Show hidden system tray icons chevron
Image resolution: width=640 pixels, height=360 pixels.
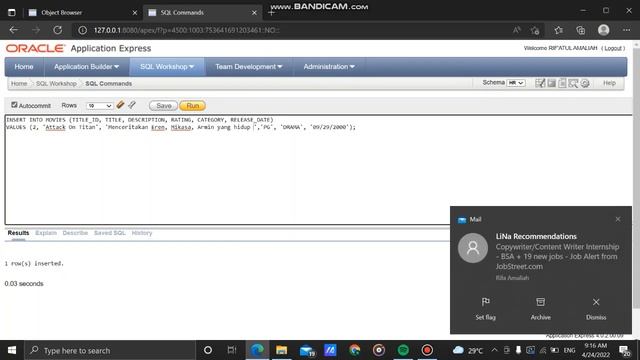point(494,350)
